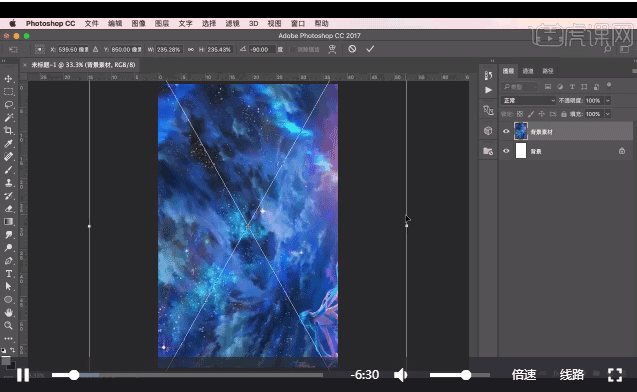The height and width of the screenshot is (392, 637).
Task: Click the video volume slider handle
Action: pos(466,375)
